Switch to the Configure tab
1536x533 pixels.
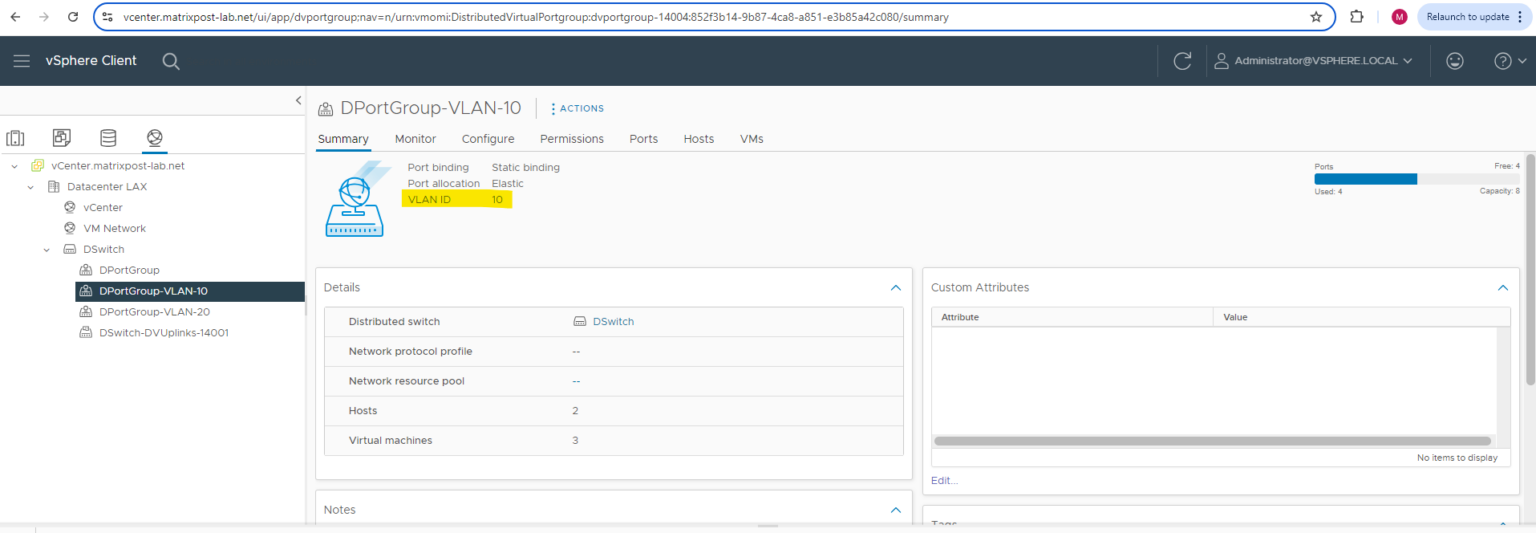coord(488,139)
